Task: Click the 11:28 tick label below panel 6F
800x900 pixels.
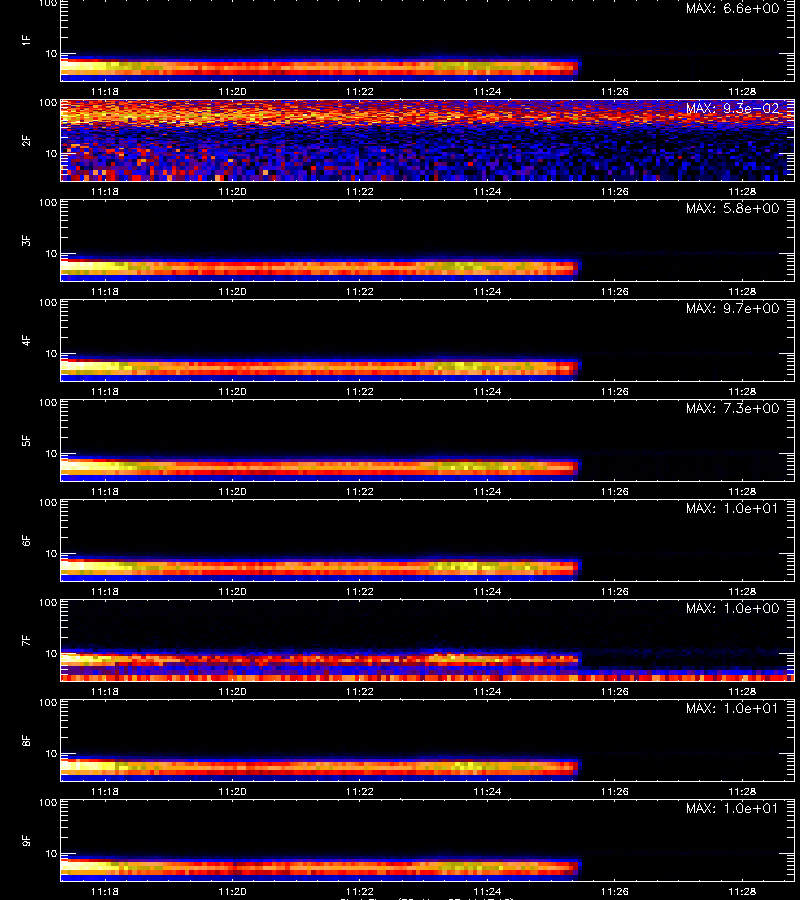Action: pyautogui.click(x=742, y=591)
